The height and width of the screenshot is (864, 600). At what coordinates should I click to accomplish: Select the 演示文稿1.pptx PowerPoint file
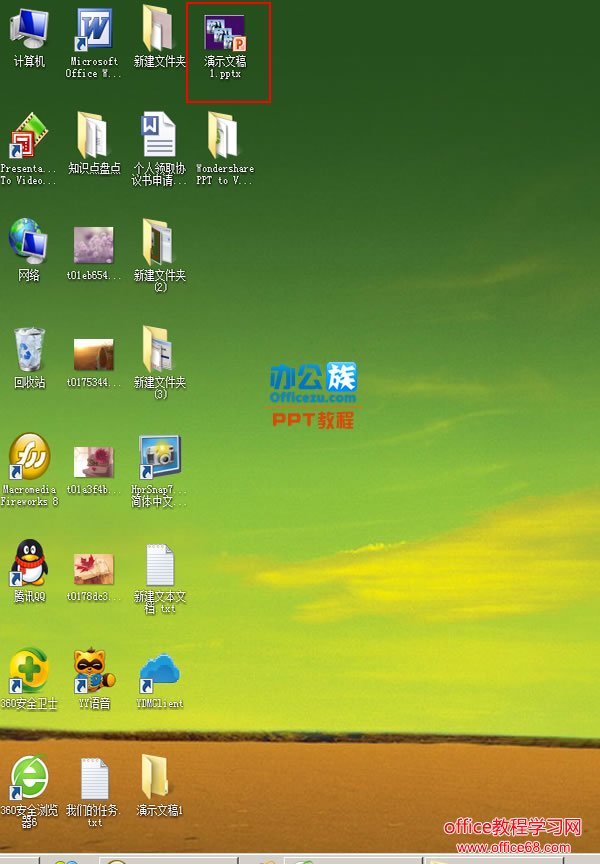[225, 34]
